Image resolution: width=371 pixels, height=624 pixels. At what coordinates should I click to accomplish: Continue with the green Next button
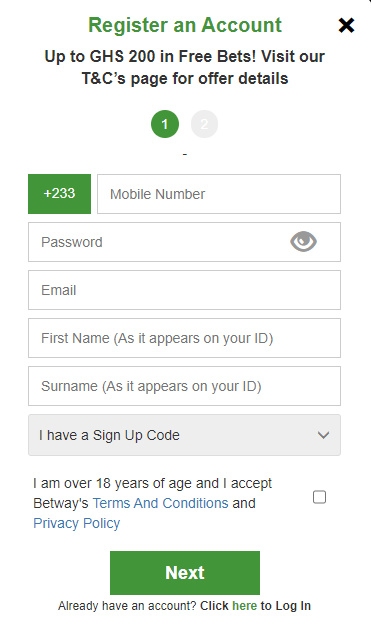185,573
